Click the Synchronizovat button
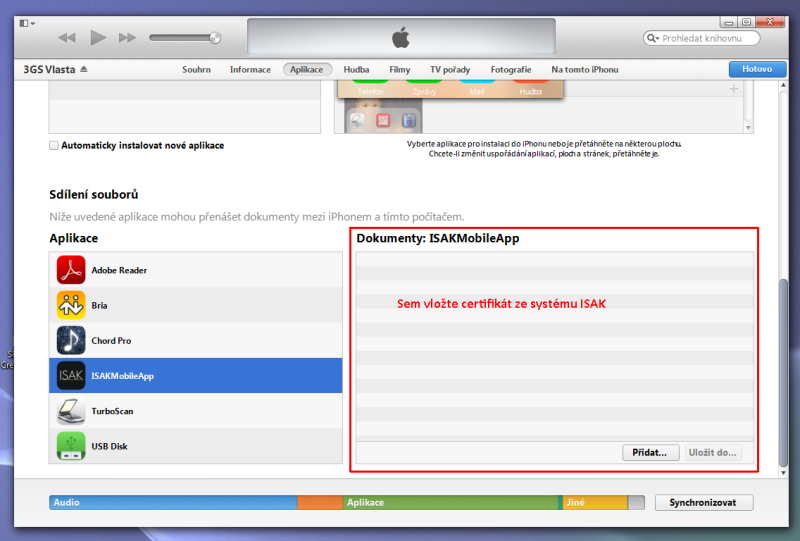800x541 pixels. (x=704, y=502)
